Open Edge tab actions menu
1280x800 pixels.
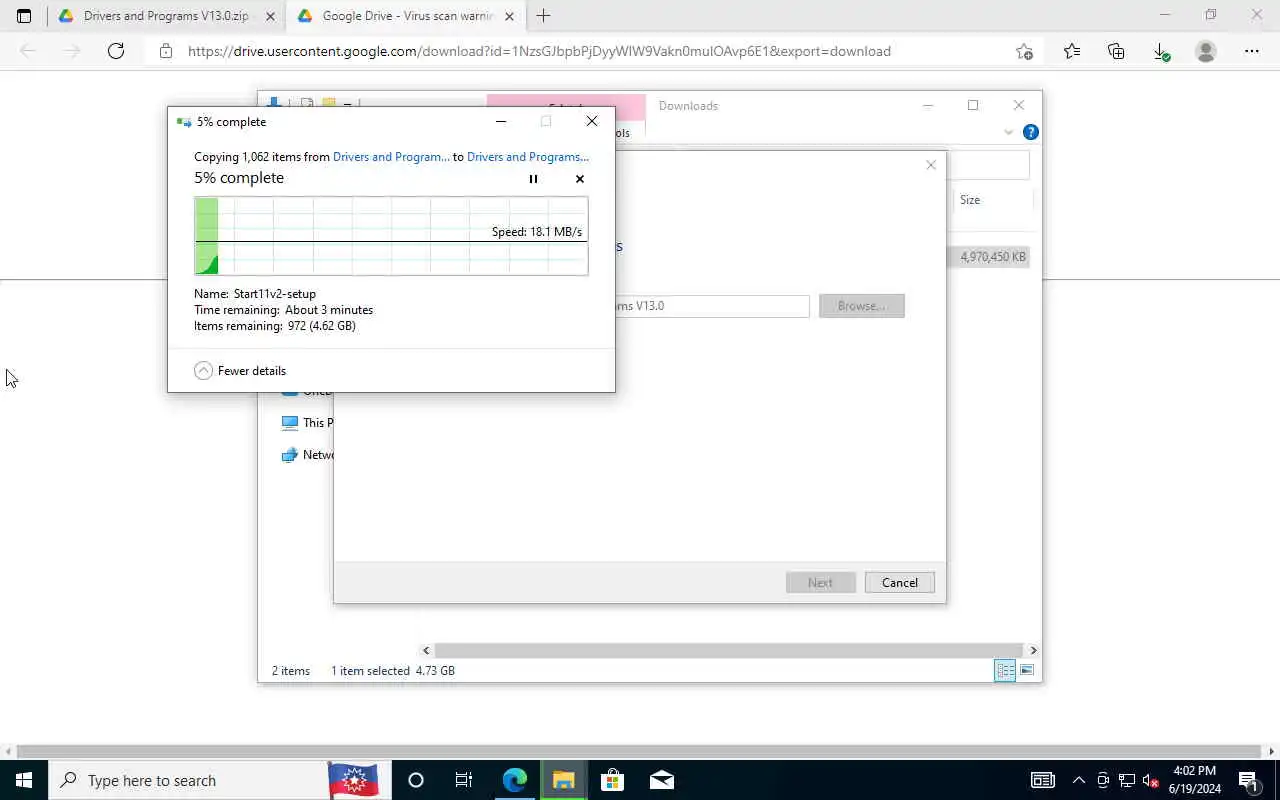(24, 16)
